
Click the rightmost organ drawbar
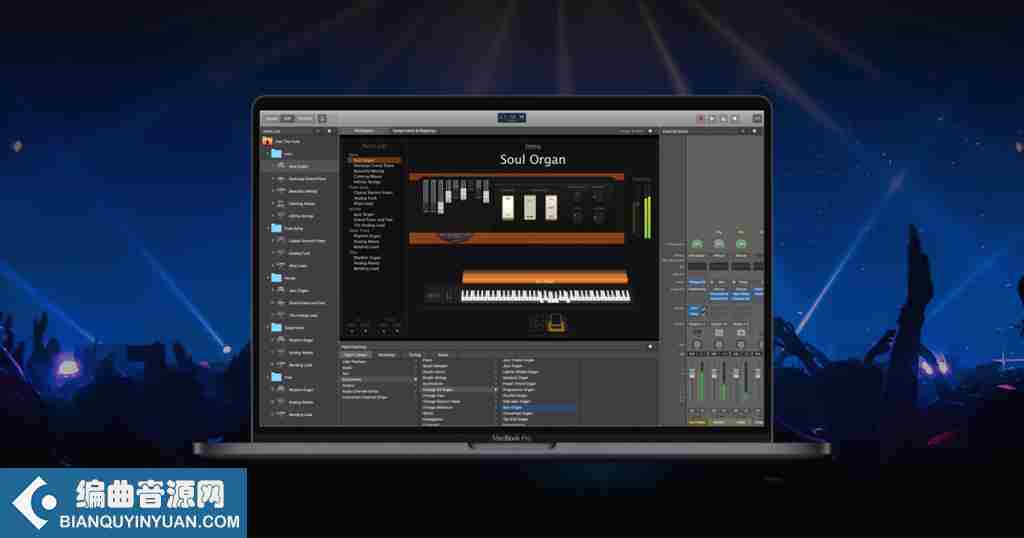[486, 191]
